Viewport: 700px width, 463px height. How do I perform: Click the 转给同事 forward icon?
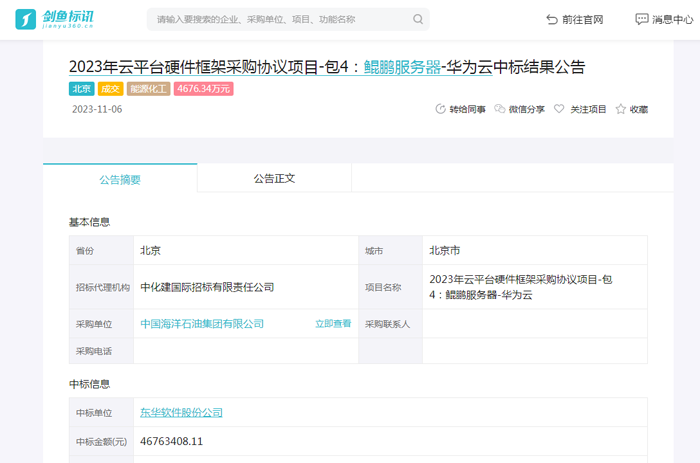pyautogui.click(x=440, y=109)
